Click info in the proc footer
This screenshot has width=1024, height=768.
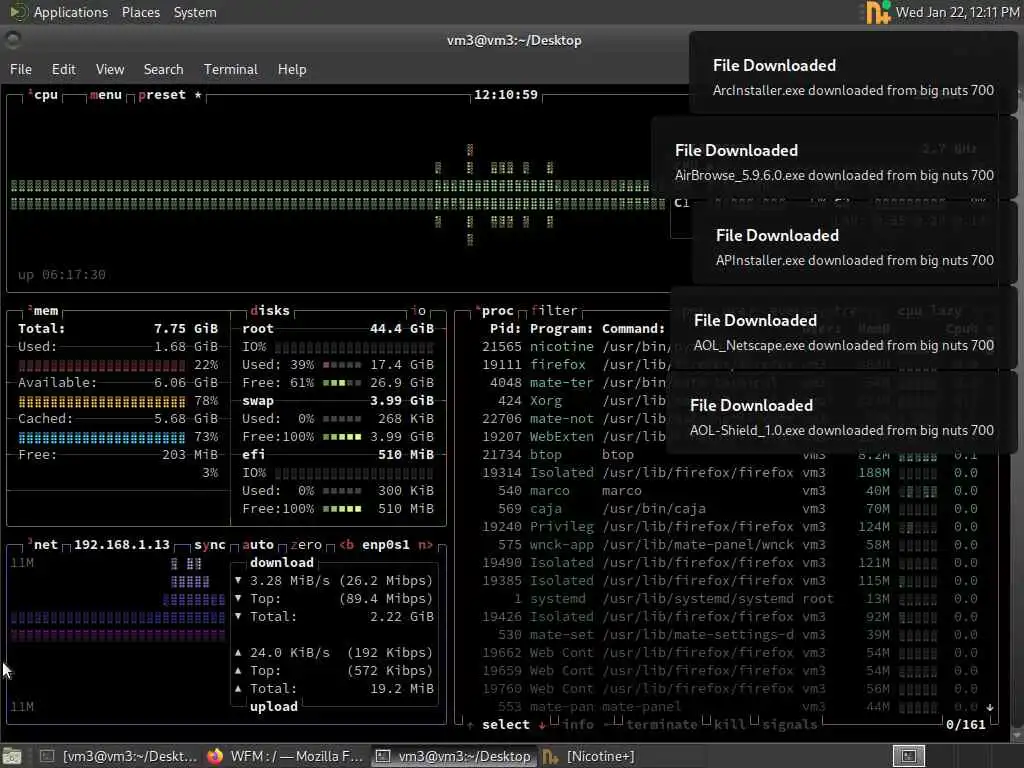coord(578,724)
